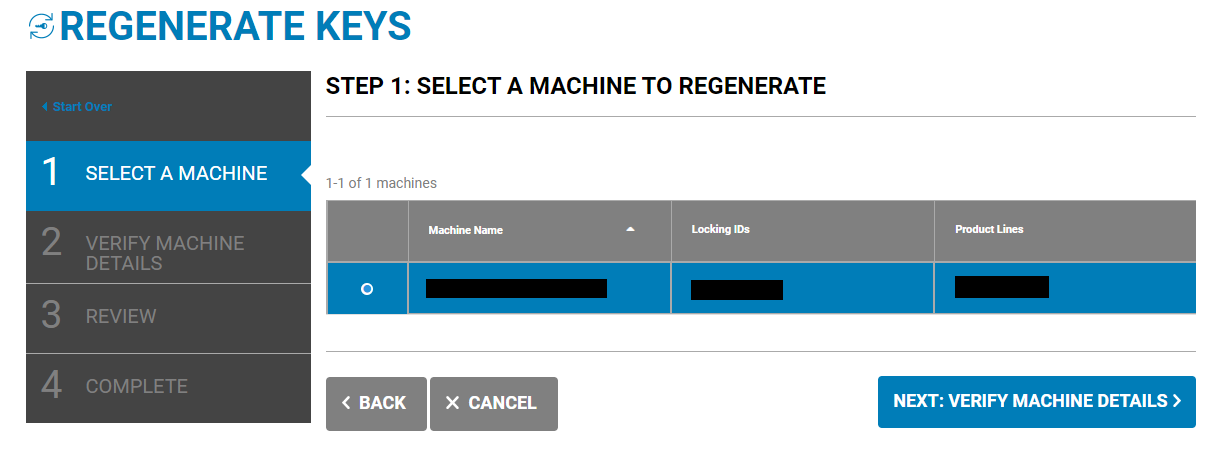Sort by the Product Lines column
Image resolution: width=1213 pixels, height=456 pixels.
pos(989,230)
